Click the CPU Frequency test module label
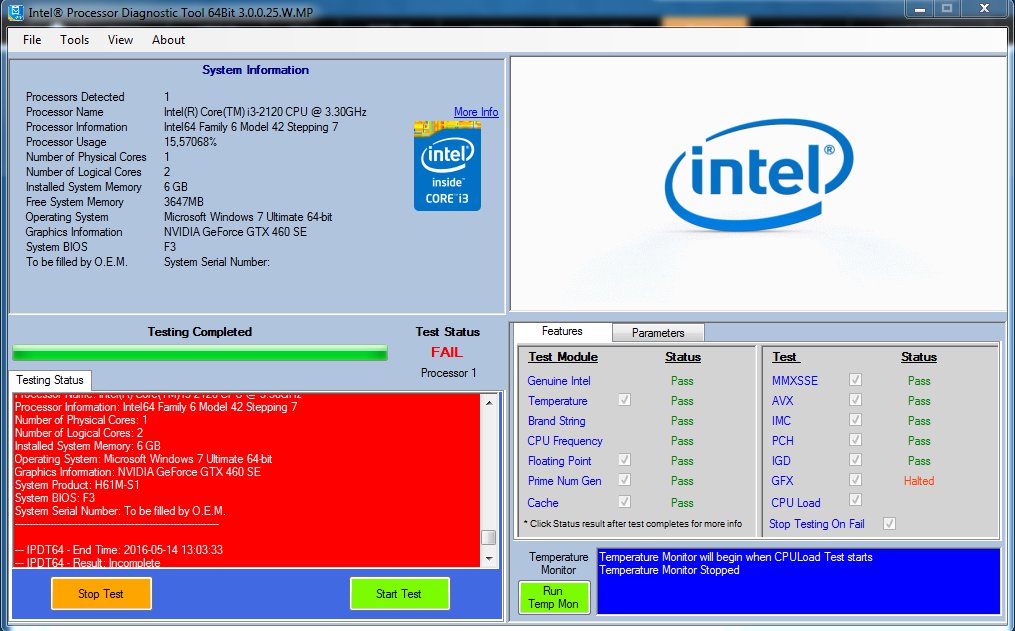The image size is (1015, 631). click(564, 441)
